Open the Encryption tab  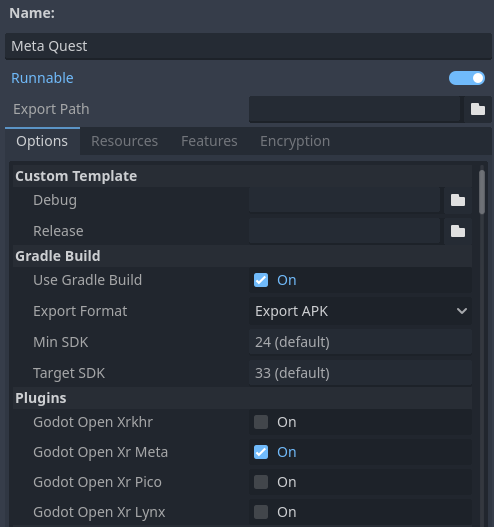coord(295,141)
